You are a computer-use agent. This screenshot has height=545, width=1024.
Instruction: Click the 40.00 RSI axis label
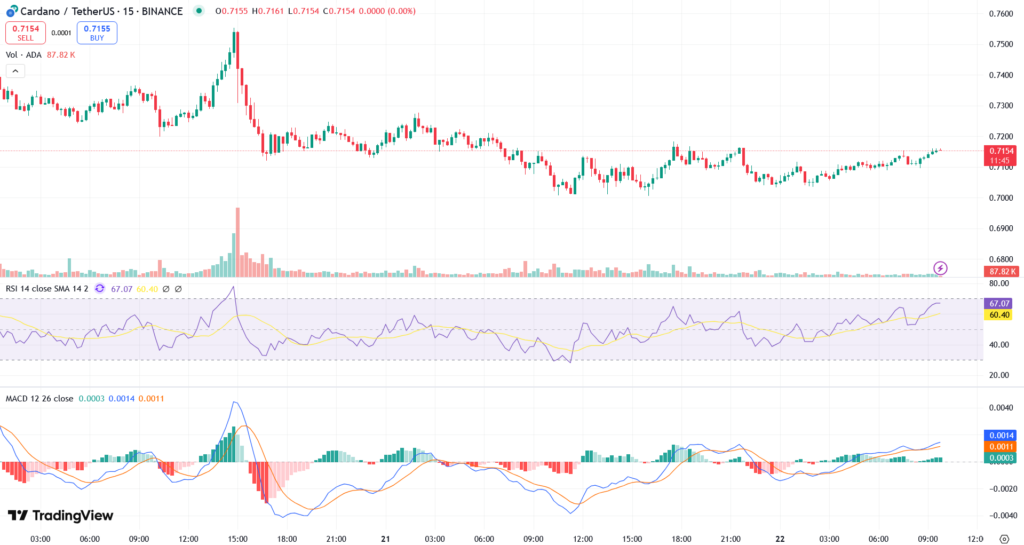click(x=999, y=345)
